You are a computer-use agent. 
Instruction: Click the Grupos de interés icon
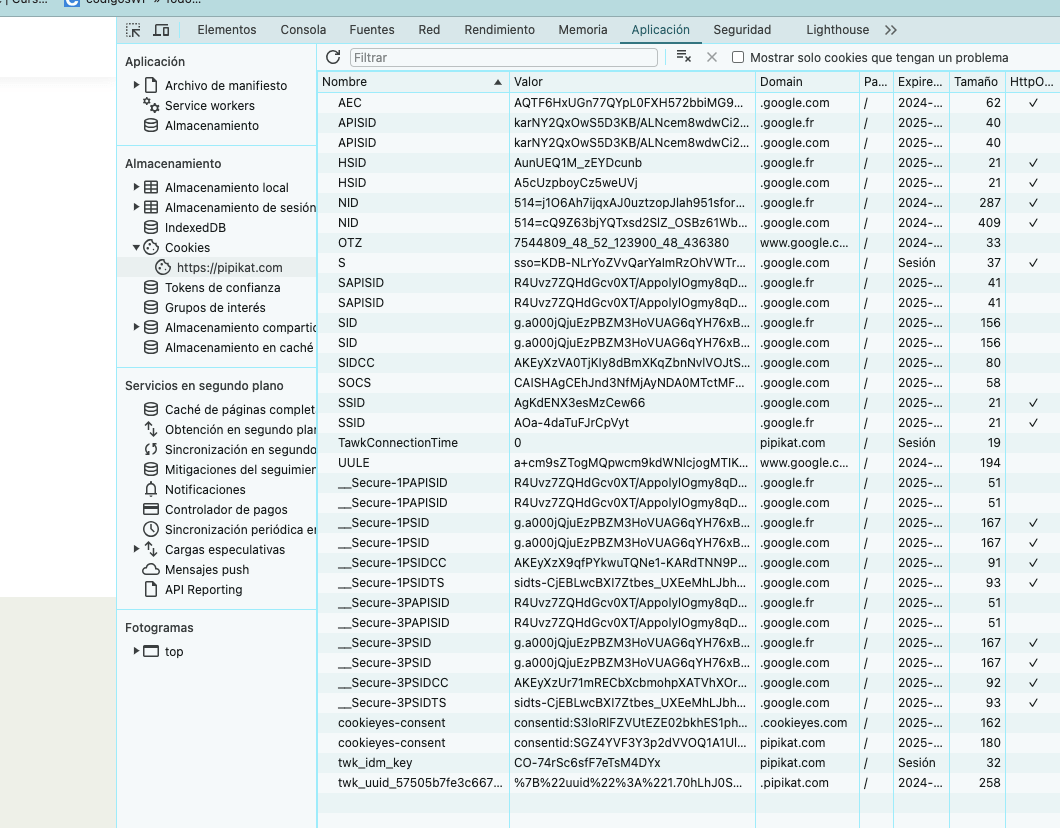(x=151, y=308)
